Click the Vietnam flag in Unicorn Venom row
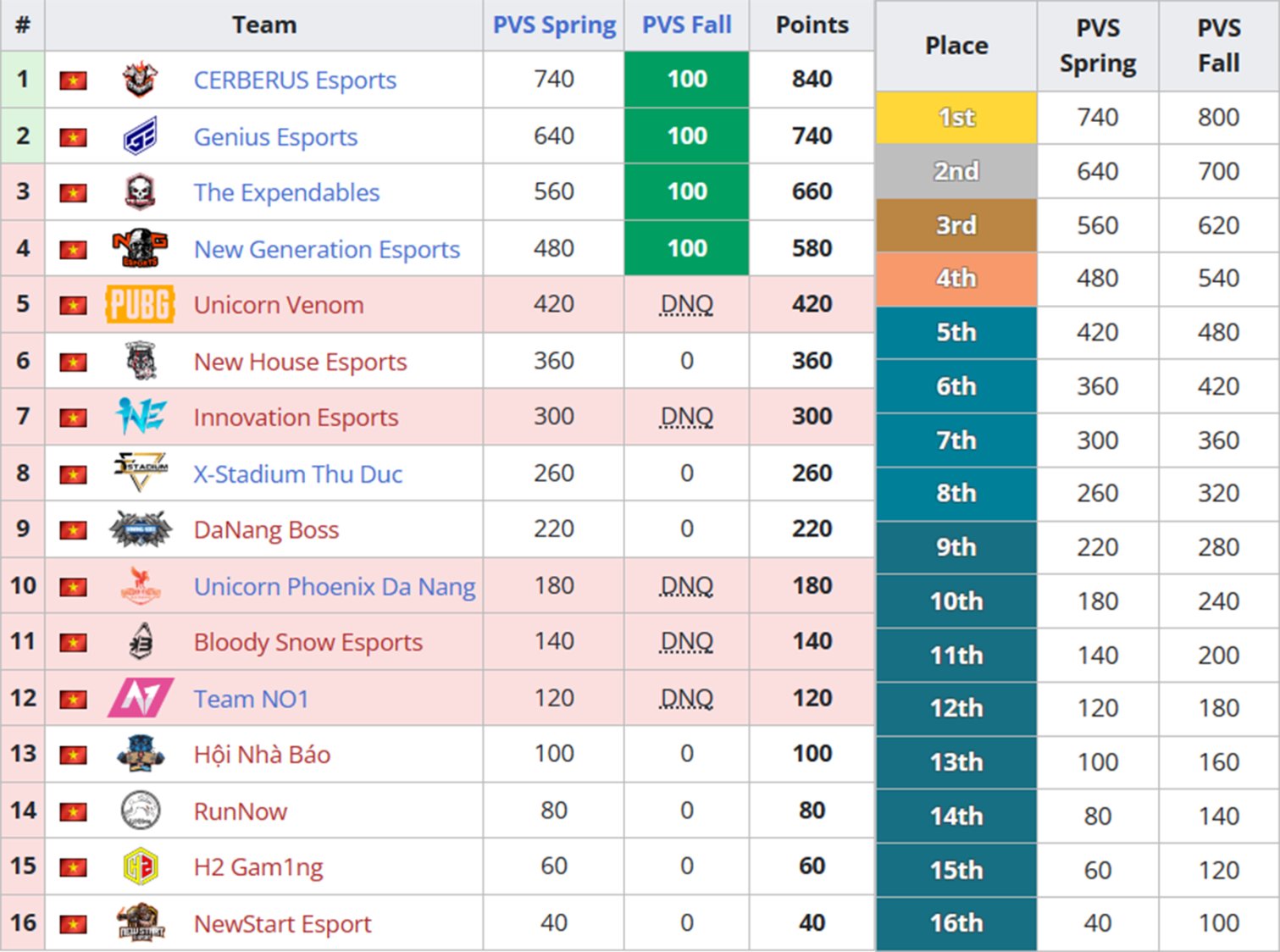Image resolution: width=1280 pixels, height=952 pixels. pyautogui.click(x=74, y=305)
